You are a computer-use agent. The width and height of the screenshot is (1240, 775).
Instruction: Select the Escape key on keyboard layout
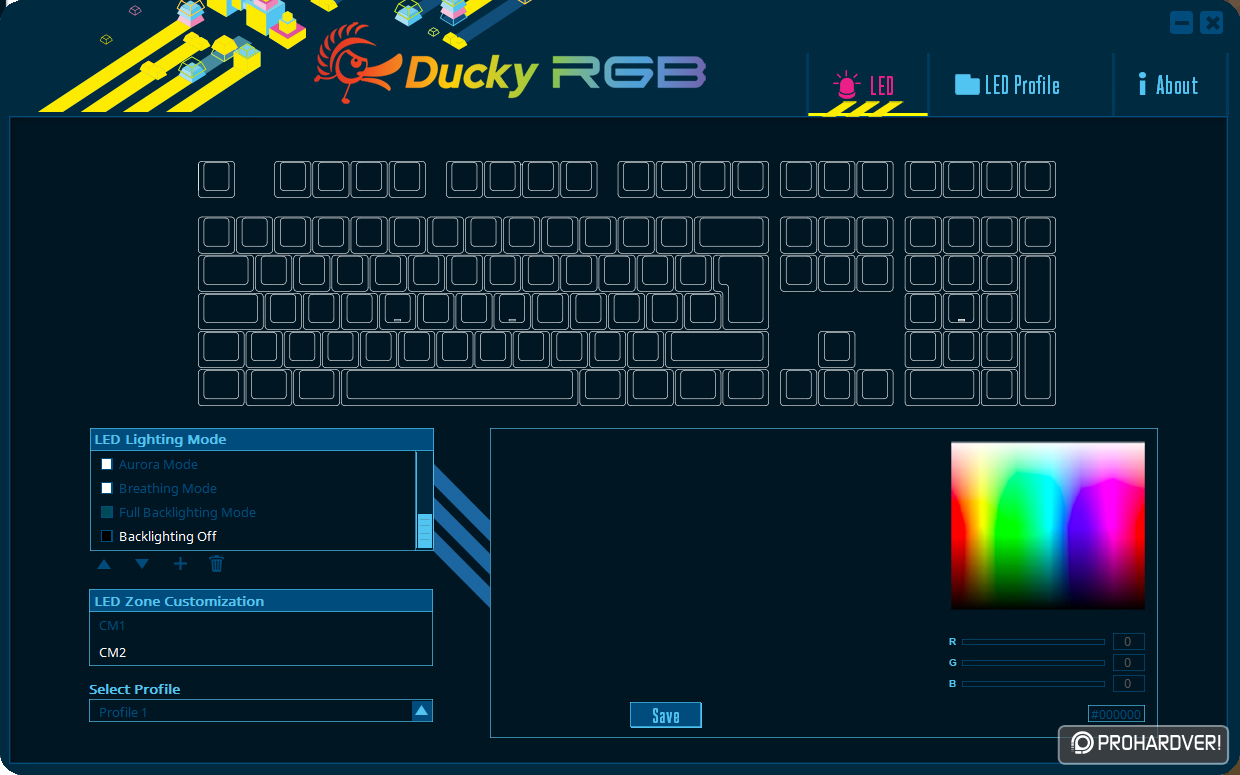[x=216, y=179]
